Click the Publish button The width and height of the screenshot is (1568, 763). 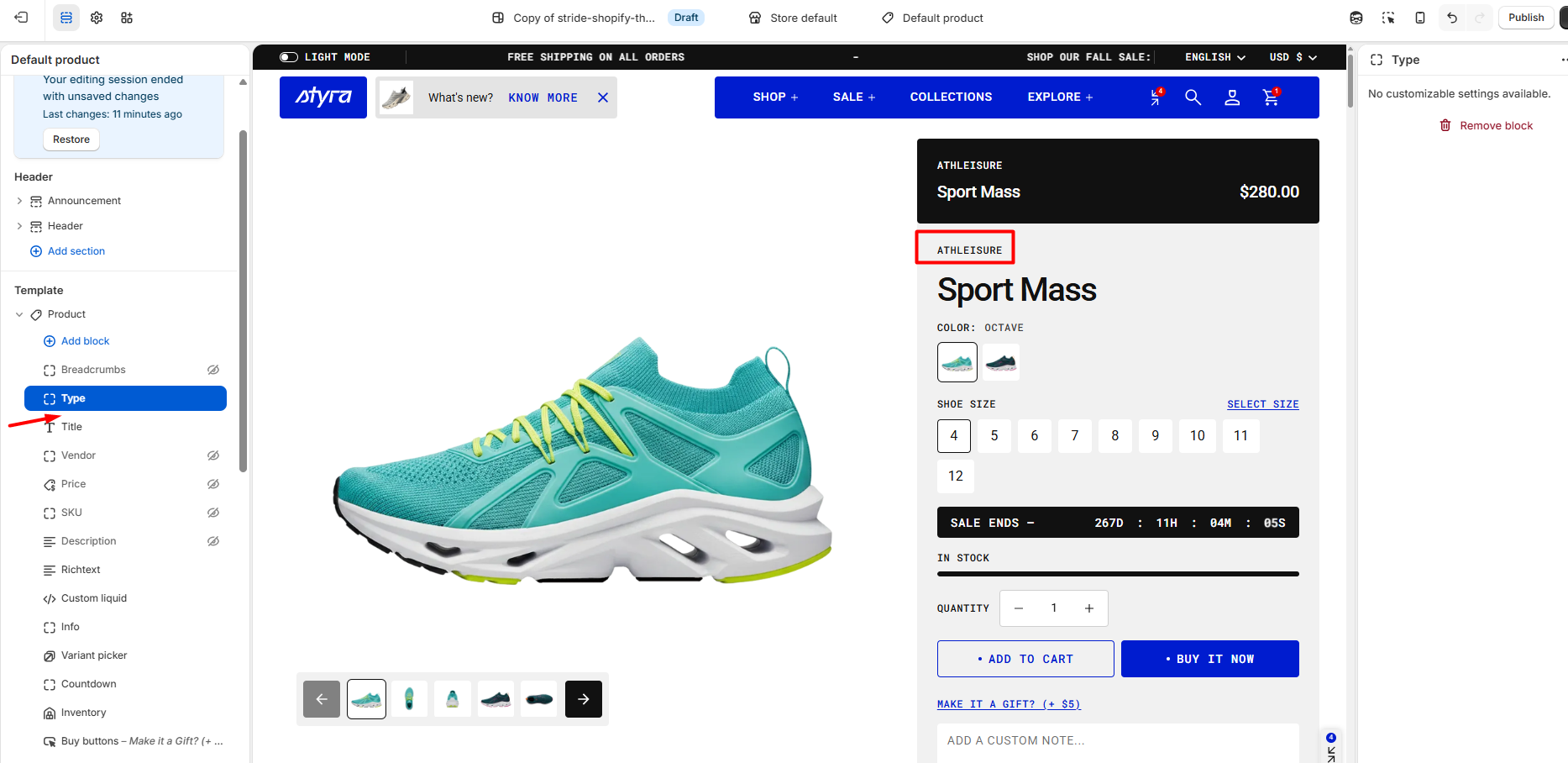pyautogui.click(x=1526, y=18)
